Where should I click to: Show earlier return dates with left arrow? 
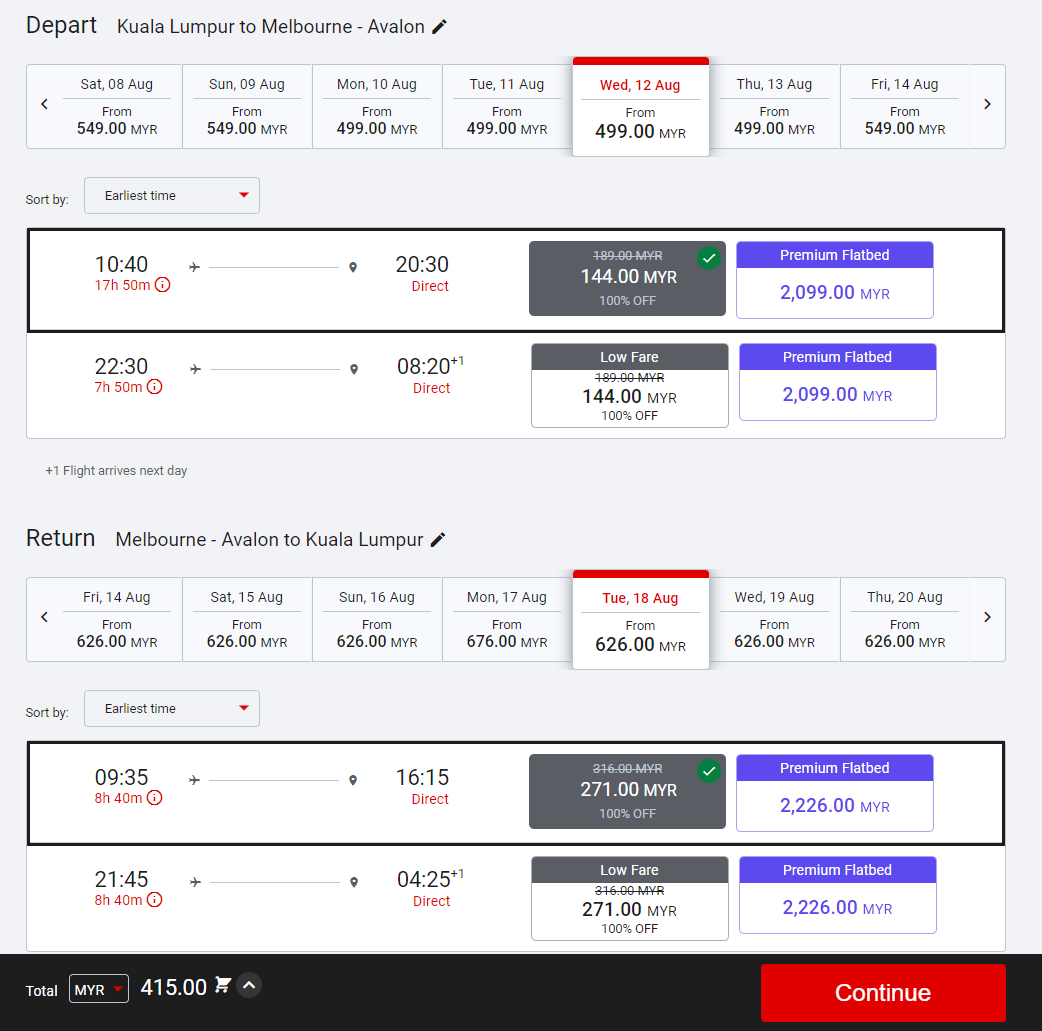point(44,617)
